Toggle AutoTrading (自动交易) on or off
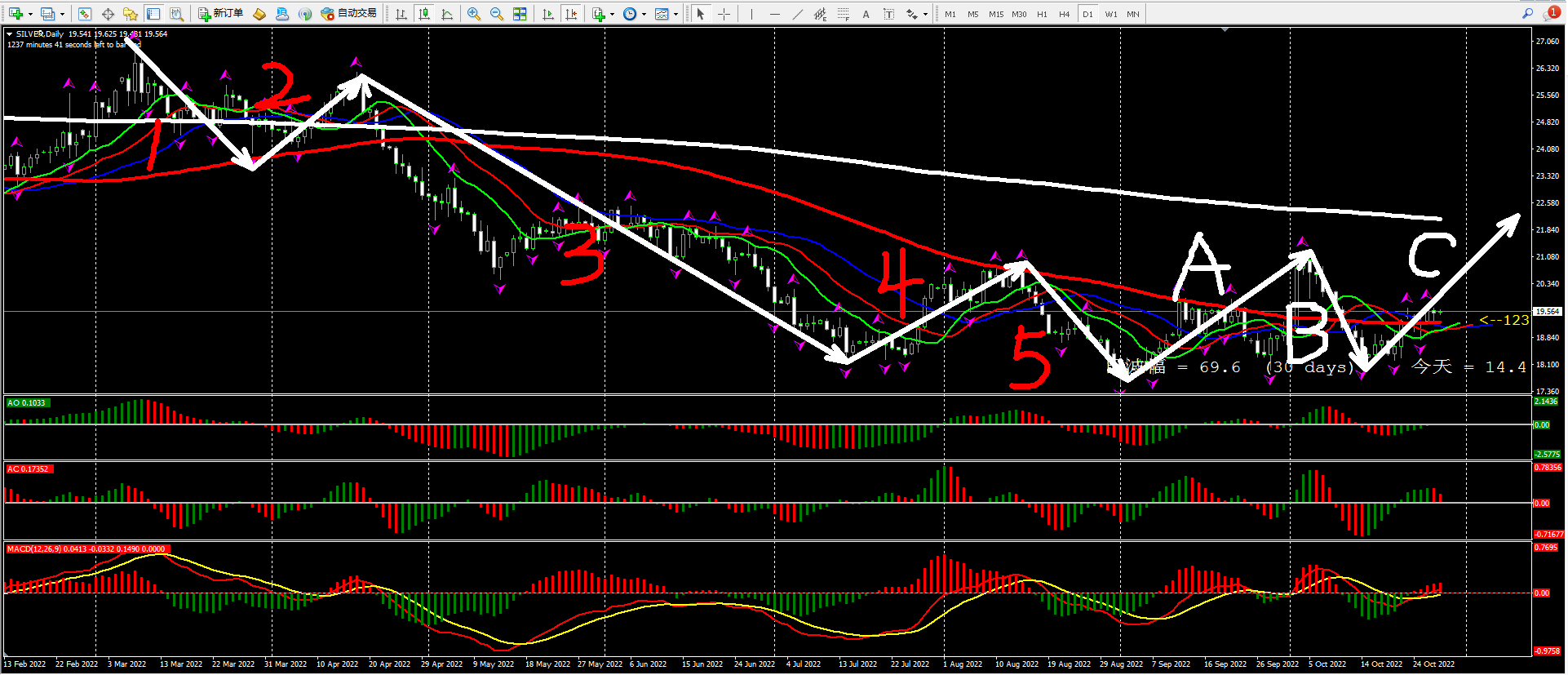The width and height of the screenshot is (1568, 675). click(349, 14)
